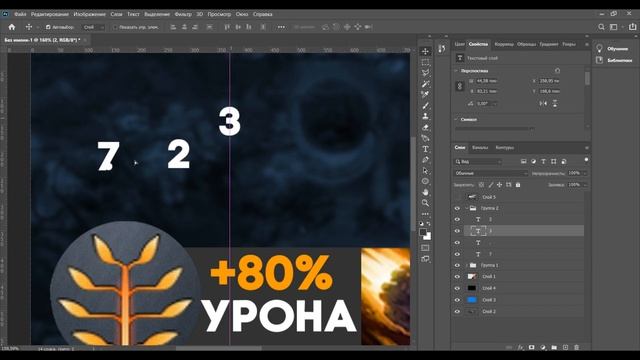Hide the Слой 2 layer
Image resolution: width=640 pixels, height=360 pixels.
(x=457, y=311)
